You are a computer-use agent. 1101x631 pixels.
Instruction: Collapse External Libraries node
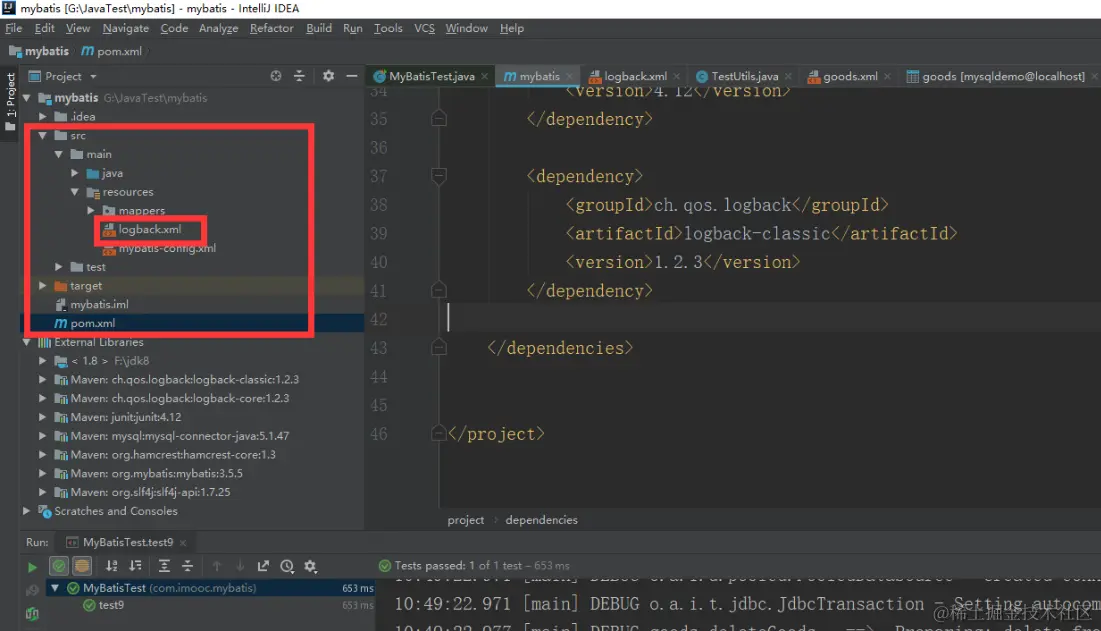[x=27, y=342]
